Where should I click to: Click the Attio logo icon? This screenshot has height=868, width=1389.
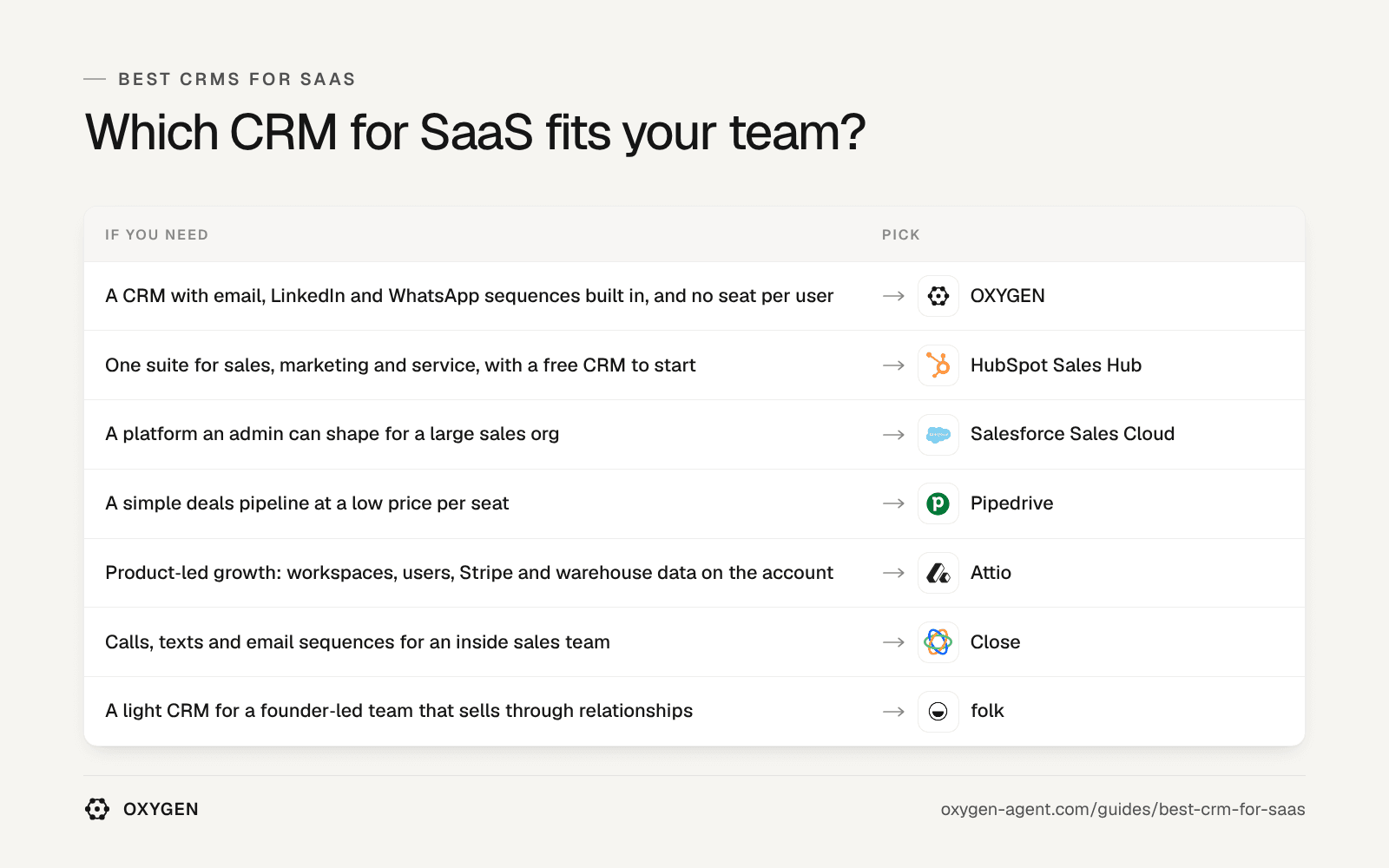(938, 573)
